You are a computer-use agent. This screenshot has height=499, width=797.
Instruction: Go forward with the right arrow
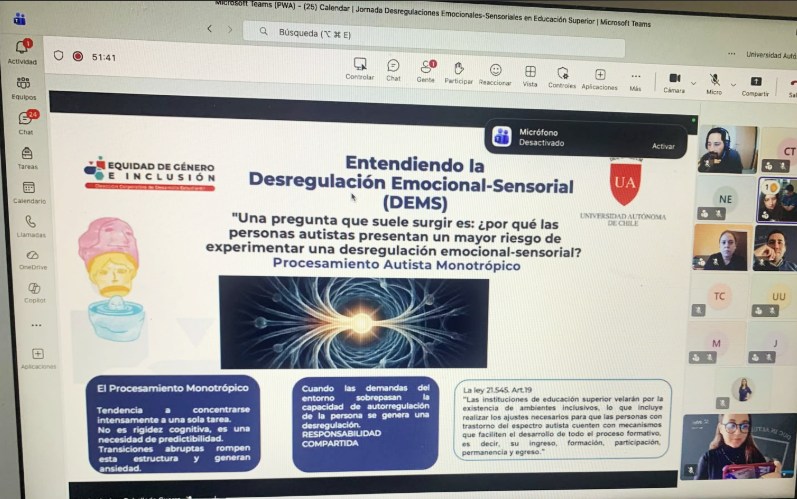230,29
